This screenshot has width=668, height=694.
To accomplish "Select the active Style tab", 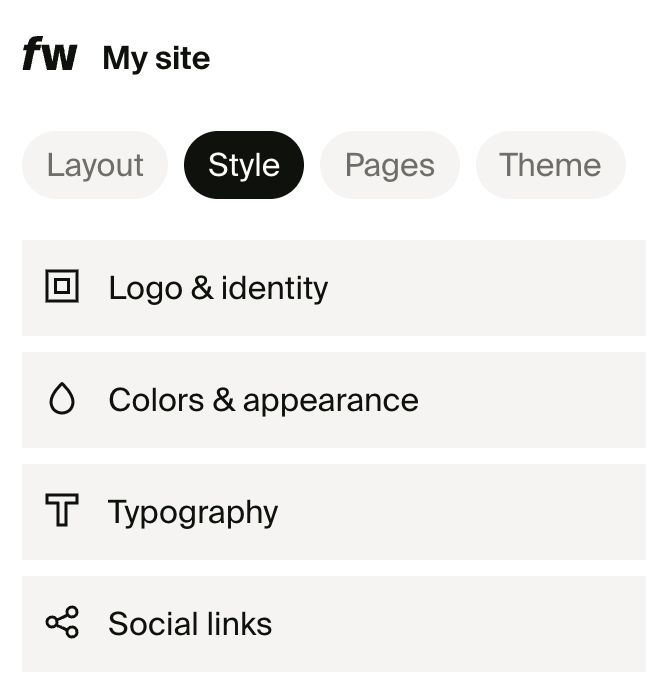I will tap(244, 165).
